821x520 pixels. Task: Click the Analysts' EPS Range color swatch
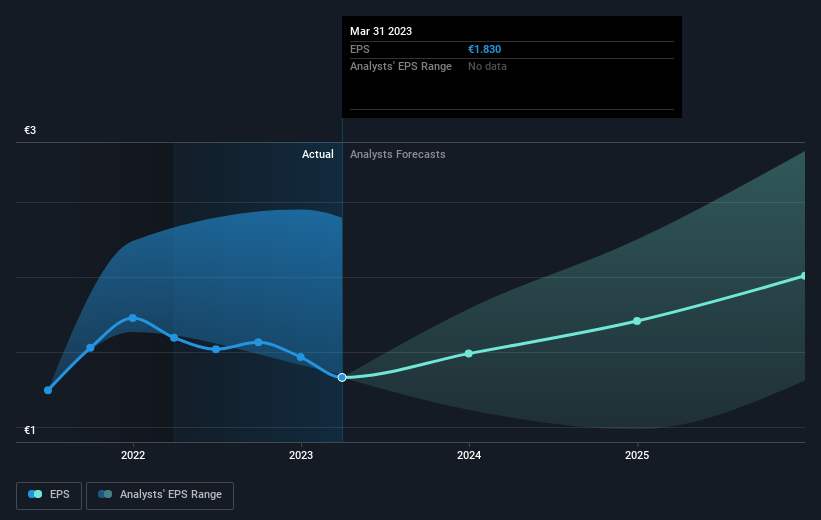point(105,494)
